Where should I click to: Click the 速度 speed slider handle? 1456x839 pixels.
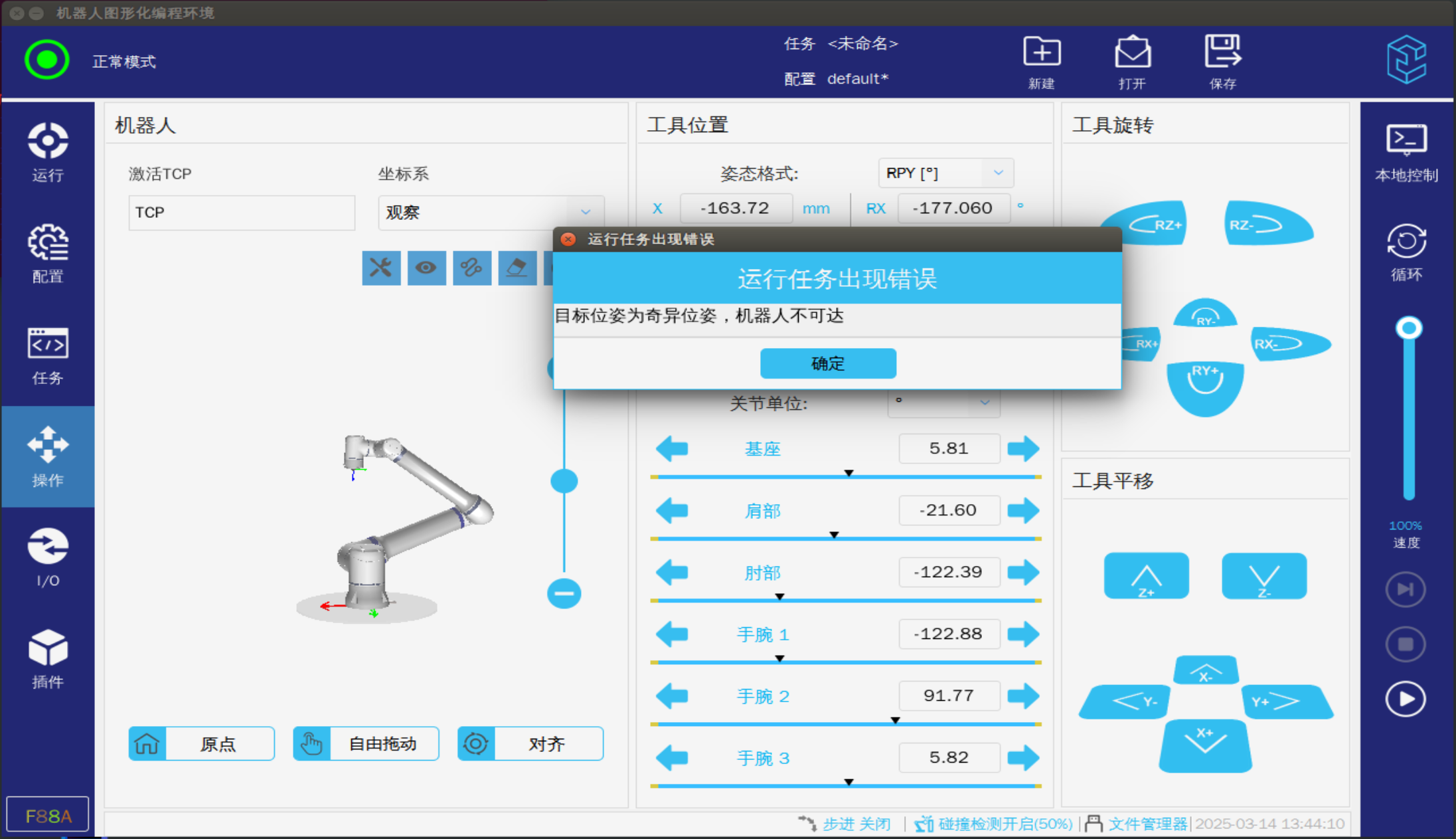1408,328
